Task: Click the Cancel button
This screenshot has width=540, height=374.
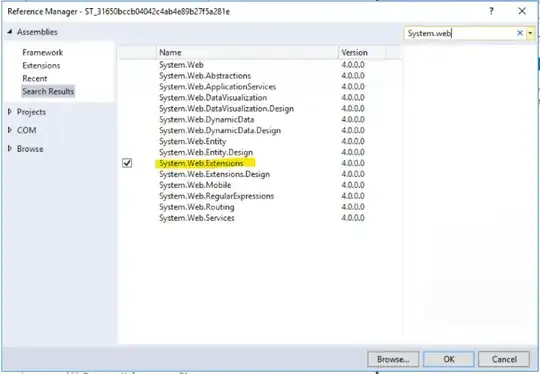Action: tap(504, 359)
